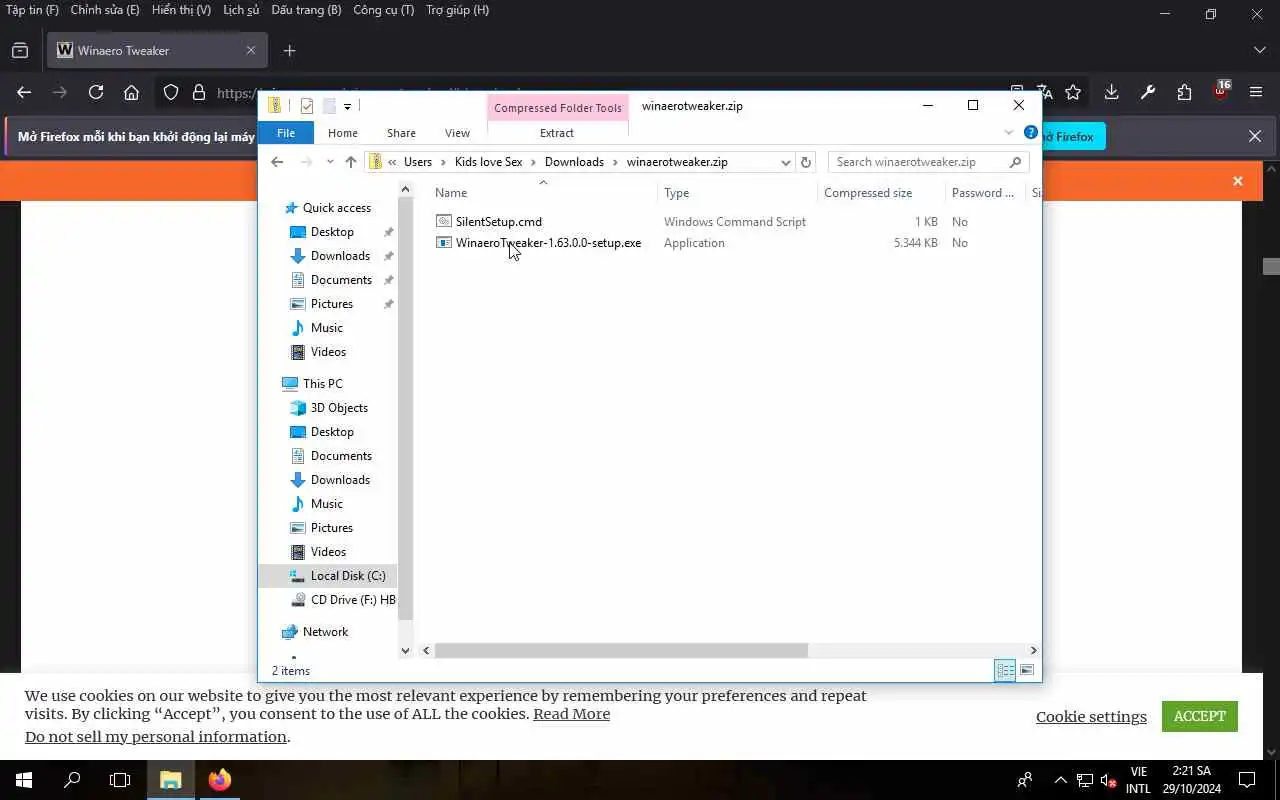Open the list all tabs dropdown in Firefox
The image size is (1280, 800).
1259,50
